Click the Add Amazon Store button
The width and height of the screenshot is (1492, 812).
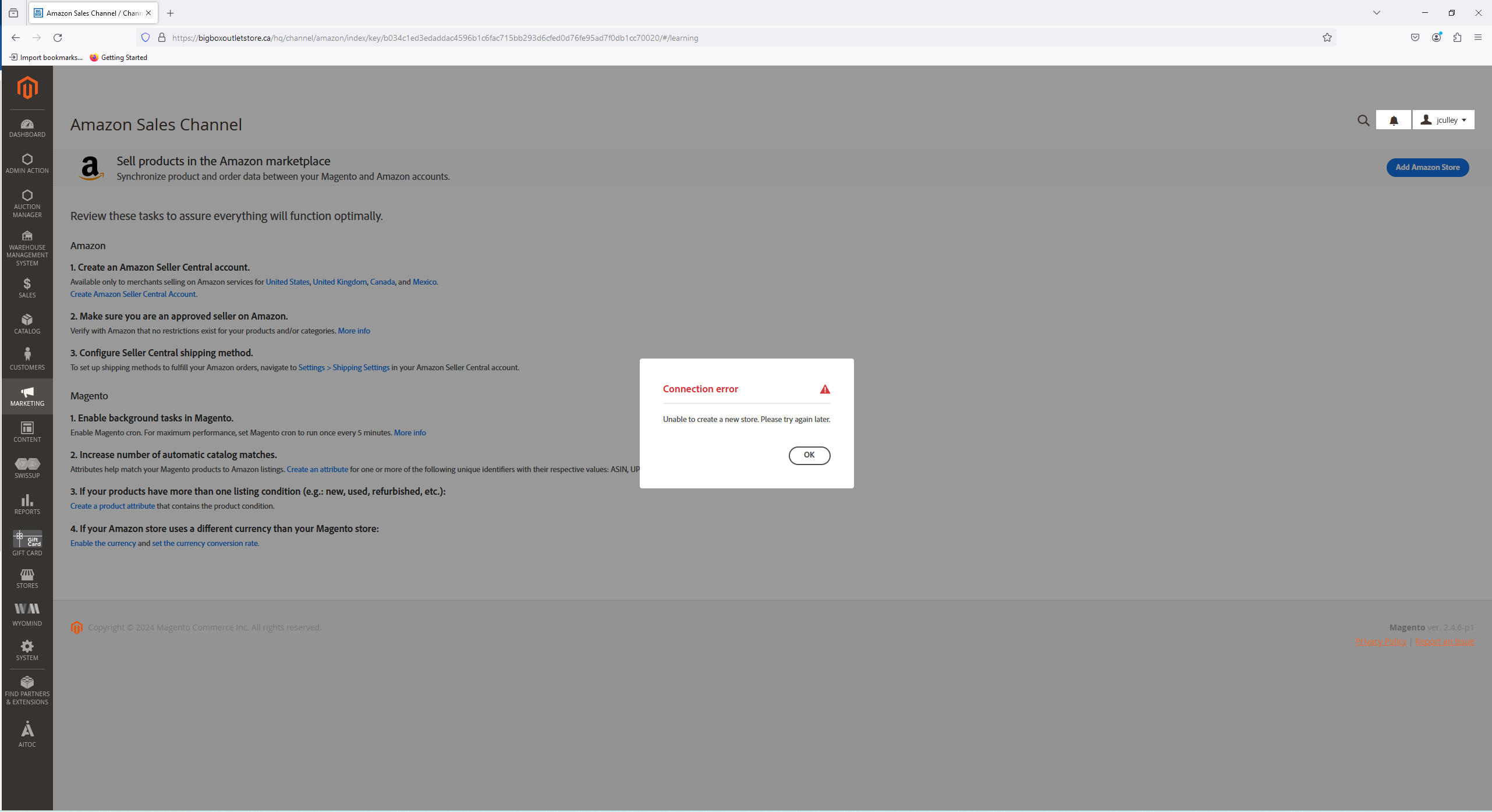(x=1427, y=168)
